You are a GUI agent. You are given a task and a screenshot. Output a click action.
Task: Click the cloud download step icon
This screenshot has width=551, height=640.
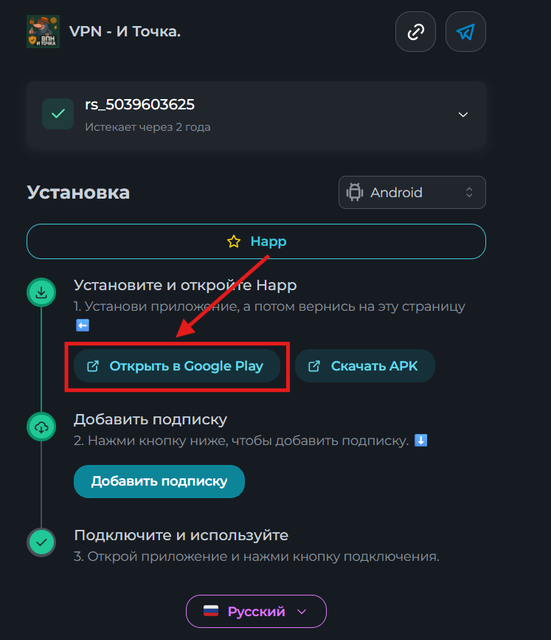point(41,427)
